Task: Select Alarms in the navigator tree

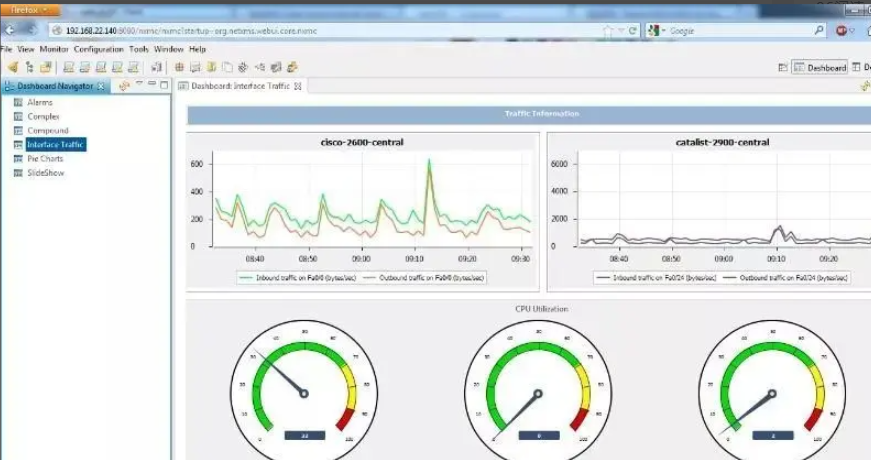Action: [x=40, y=102]
